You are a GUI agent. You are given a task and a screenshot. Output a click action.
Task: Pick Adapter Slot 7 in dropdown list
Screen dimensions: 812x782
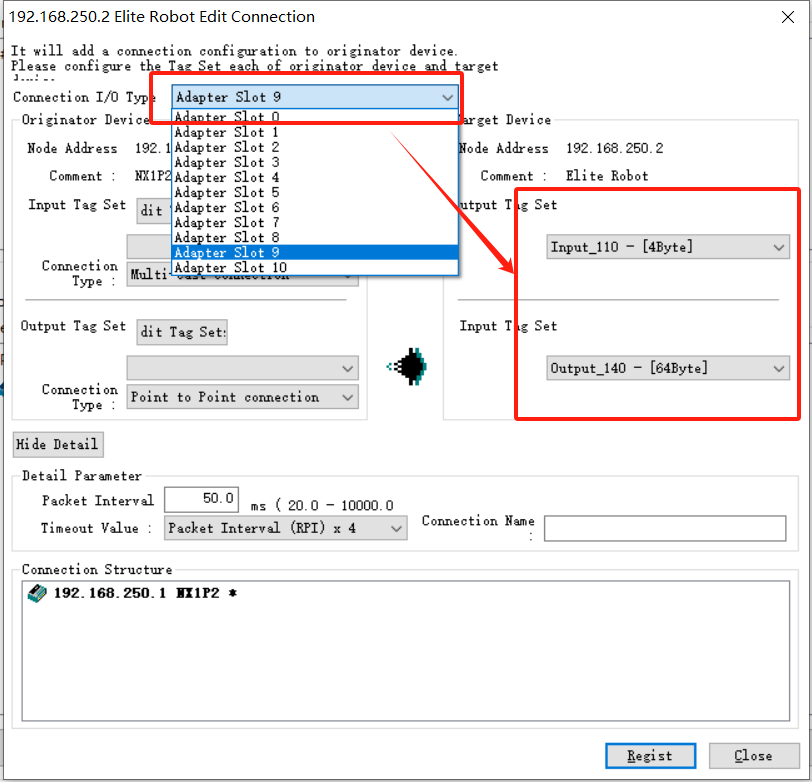point(227,222)
